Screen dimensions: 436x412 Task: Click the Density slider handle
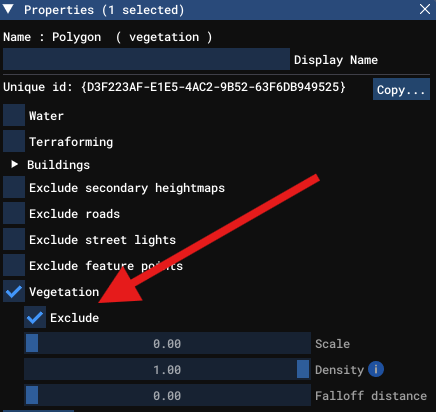303,369
